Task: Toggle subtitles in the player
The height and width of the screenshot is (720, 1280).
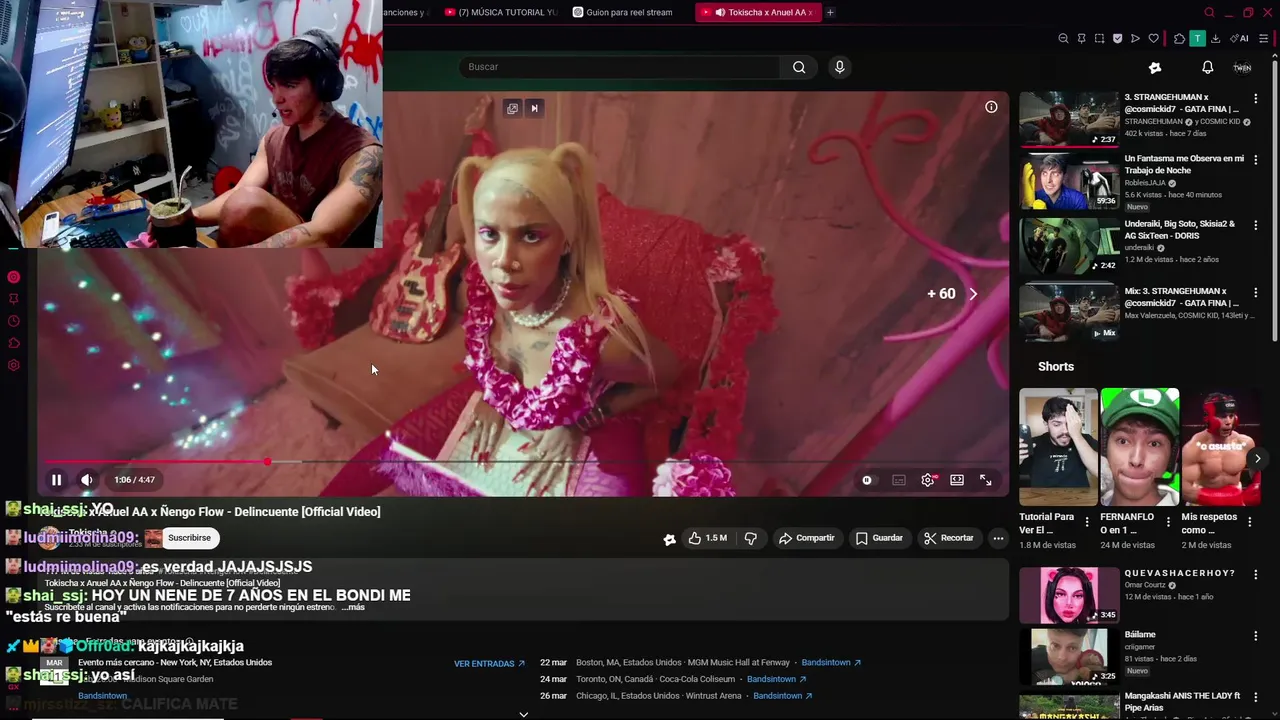Action: [899, 480]
